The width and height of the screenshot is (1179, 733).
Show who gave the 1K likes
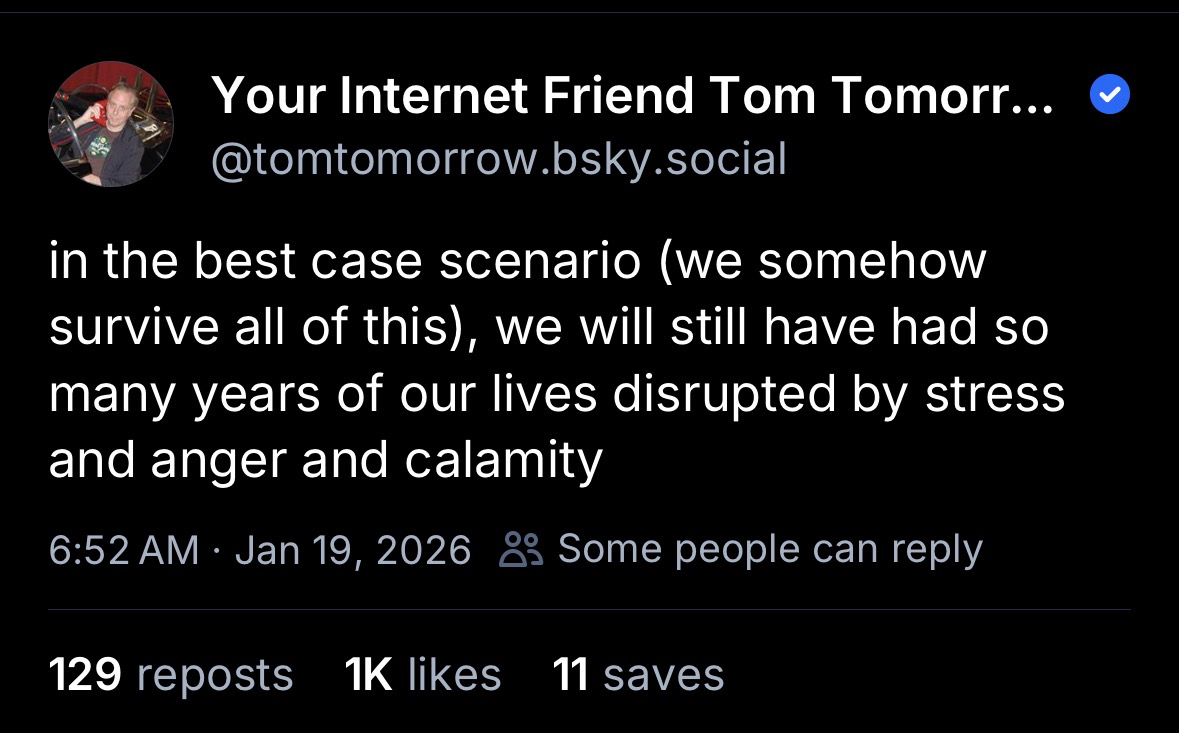[422, 675]
